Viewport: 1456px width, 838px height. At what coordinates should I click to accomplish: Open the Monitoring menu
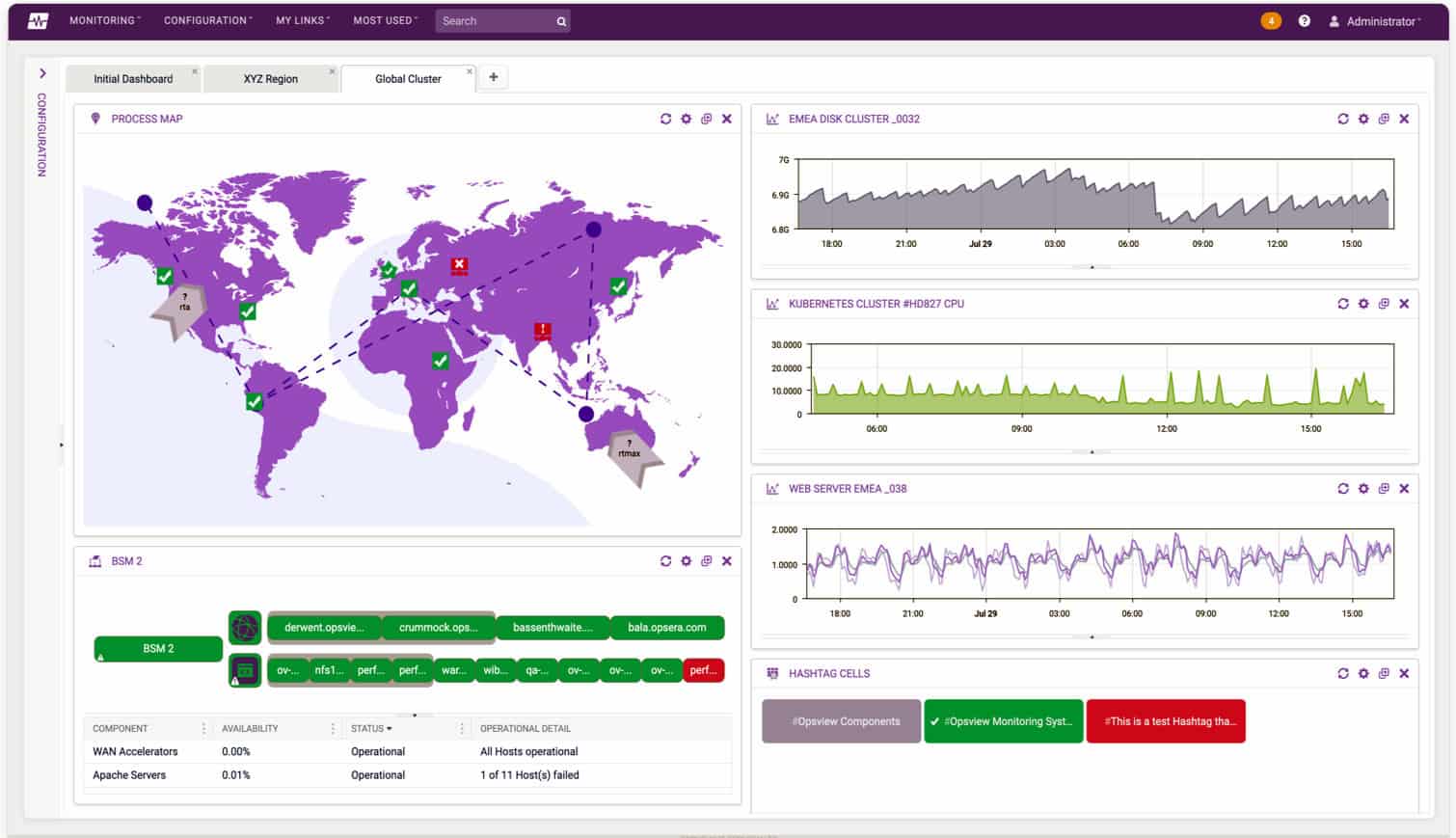point(104,20)
